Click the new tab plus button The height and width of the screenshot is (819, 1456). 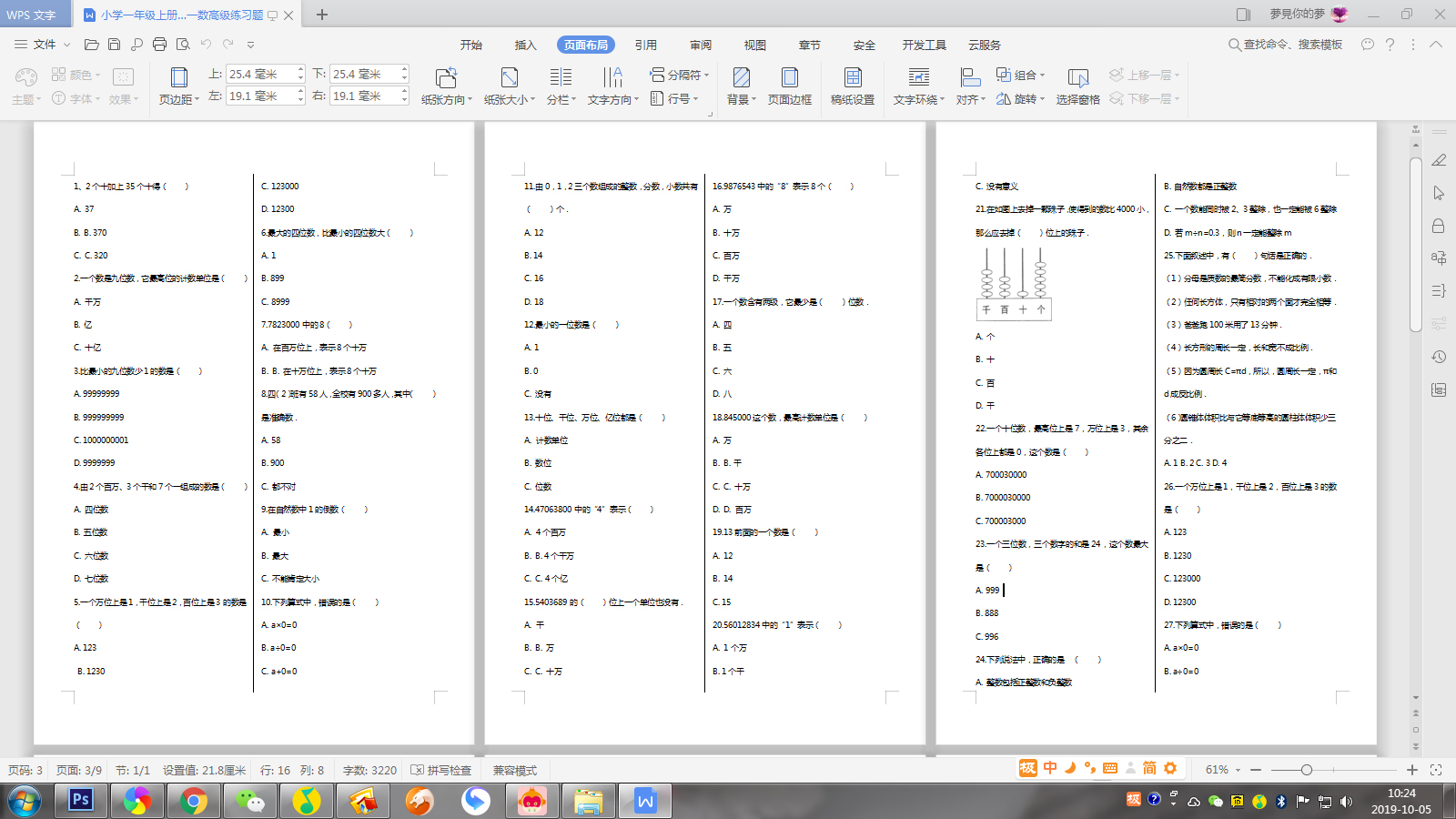[322, 15]
